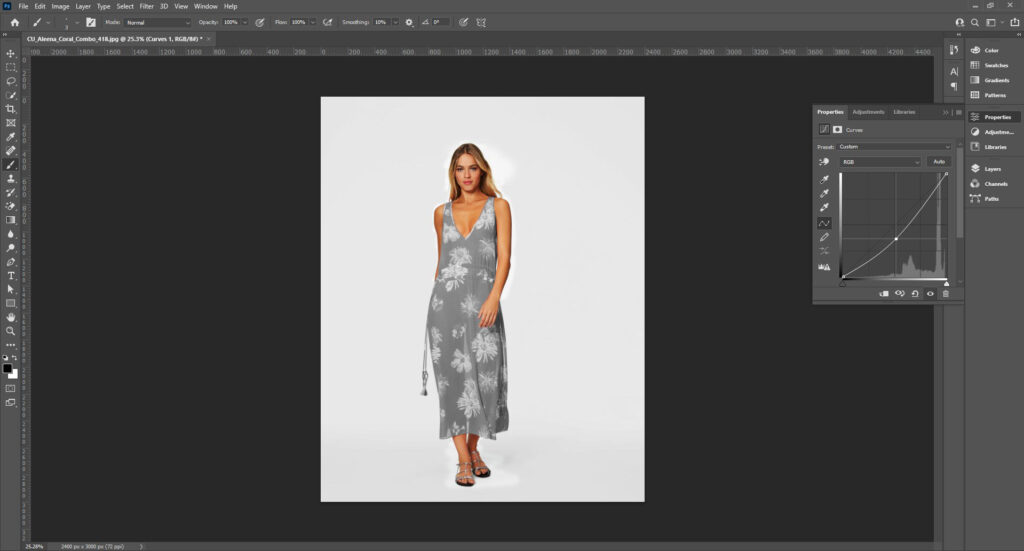1024x551 pixels.
Task: Open the Layers panel from sidebar
Action: [992, 168]
